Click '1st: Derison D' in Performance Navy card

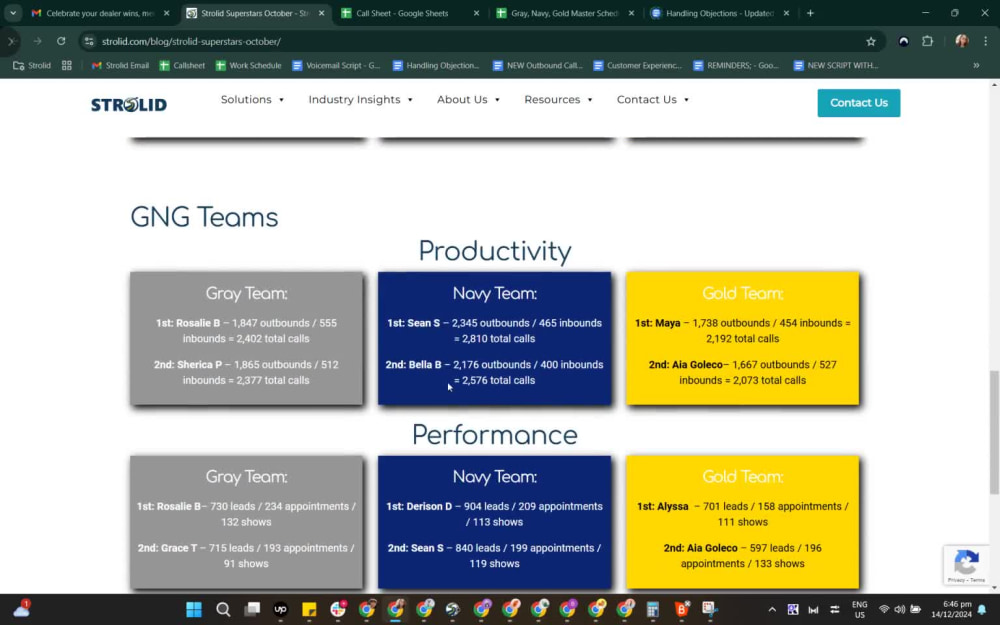tap(418, 506)
